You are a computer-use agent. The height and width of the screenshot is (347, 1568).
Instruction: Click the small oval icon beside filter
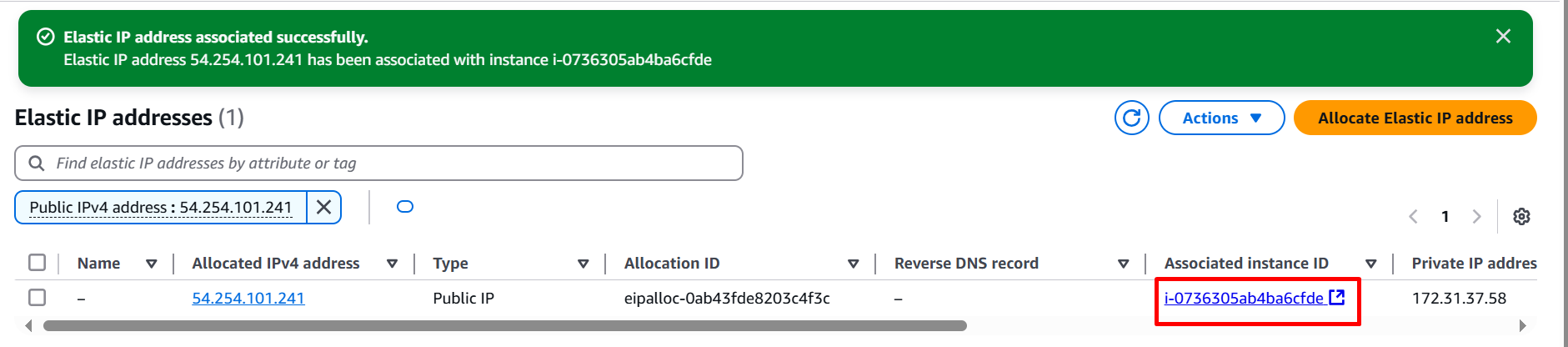click(x=405, y=207)
